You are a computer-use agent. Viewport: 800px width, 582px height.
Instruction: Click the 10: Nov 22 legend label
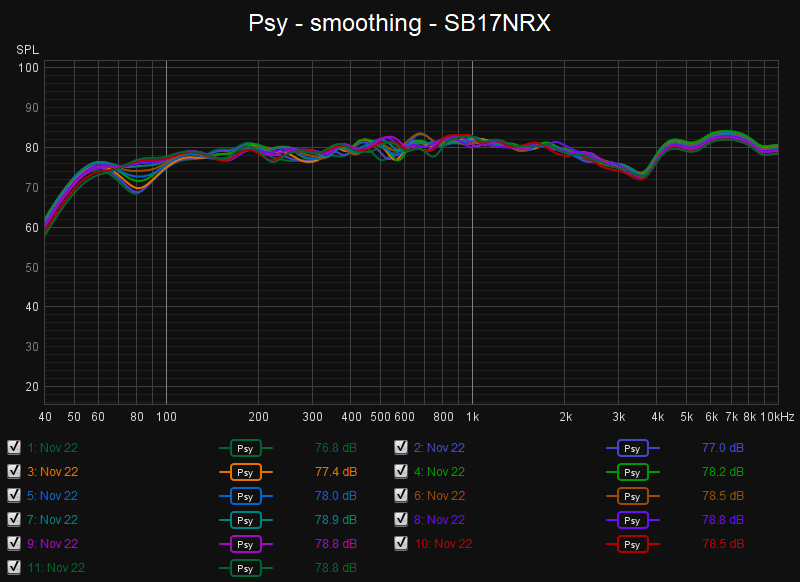coord(443,544)
